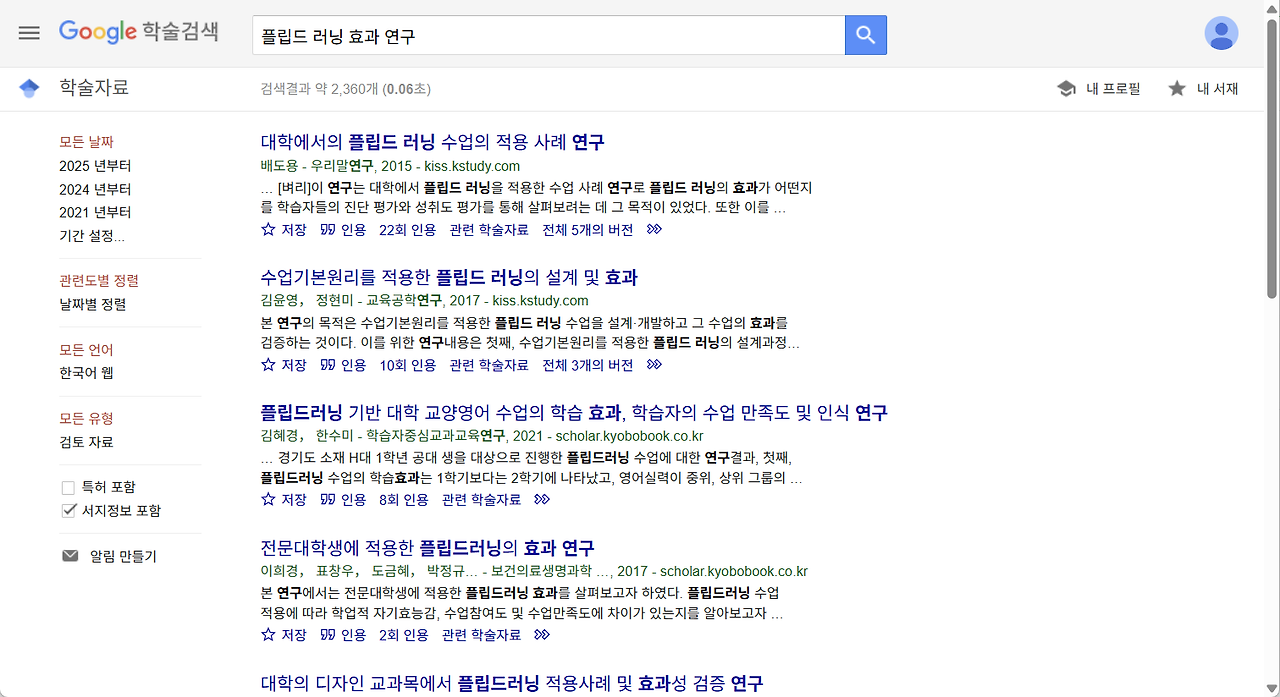
Task: Open 관련 학술자료 for 이희경 result
Action: tap(482, 635)
